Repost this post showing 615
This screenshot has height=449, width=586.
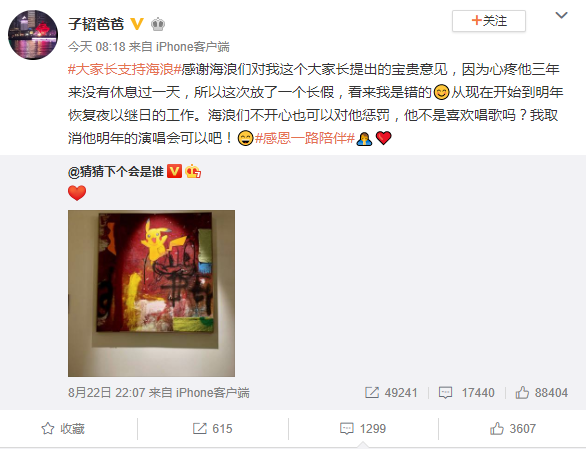tap(213, 428)
